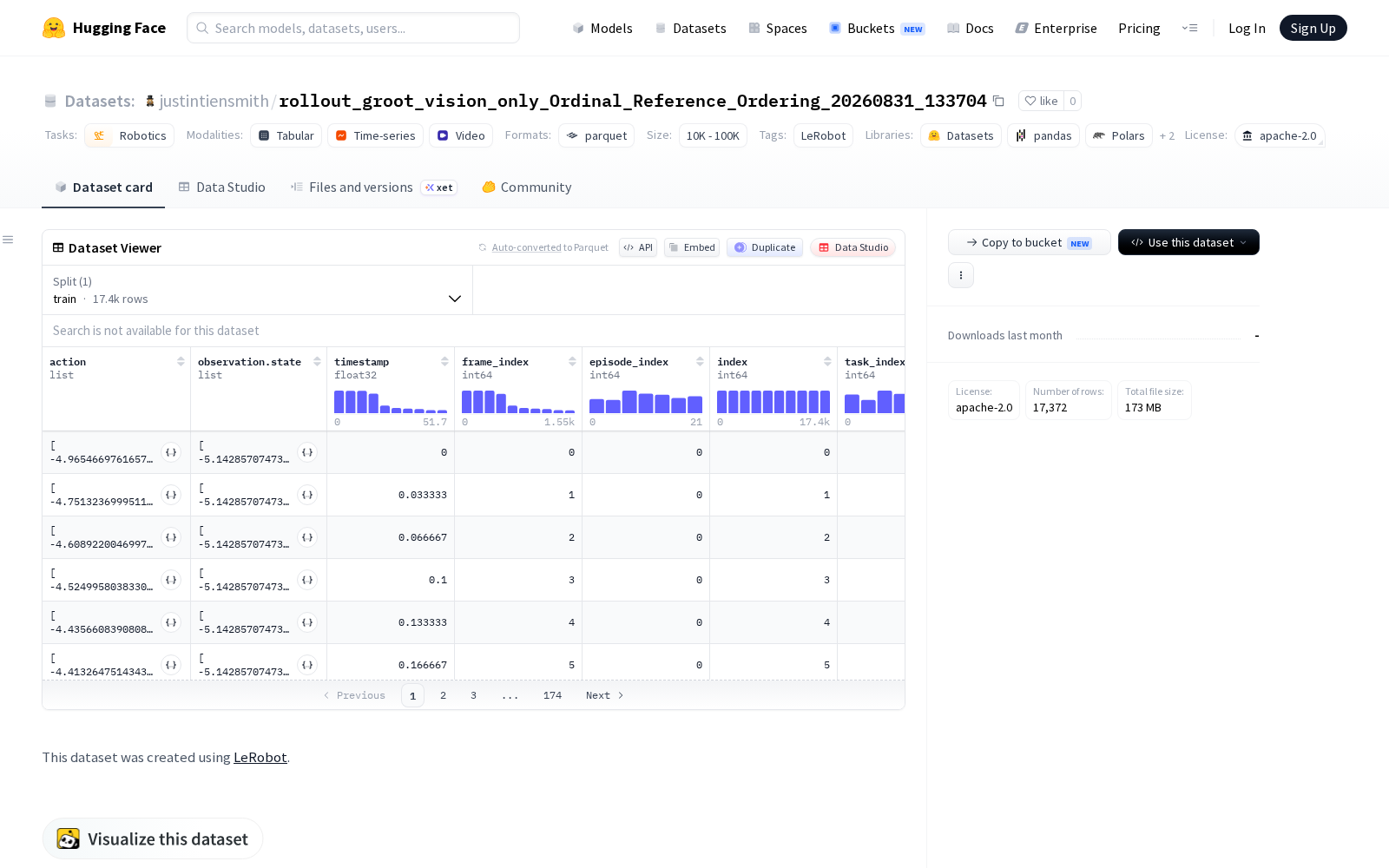The height and width of the screenshot is (868, 1389).
Task: Click Copy to bucket button
Action: point(1029,242)
